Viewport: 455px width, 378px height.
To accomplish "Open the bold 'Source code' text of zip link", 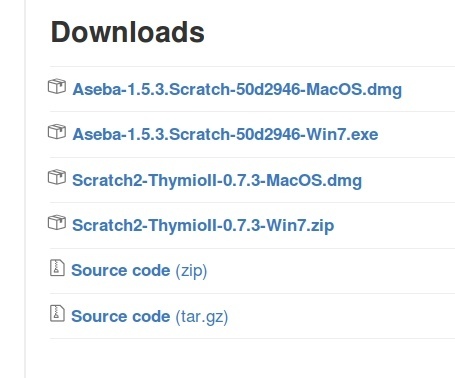I will pyautogui.click(x=121, y=270).
